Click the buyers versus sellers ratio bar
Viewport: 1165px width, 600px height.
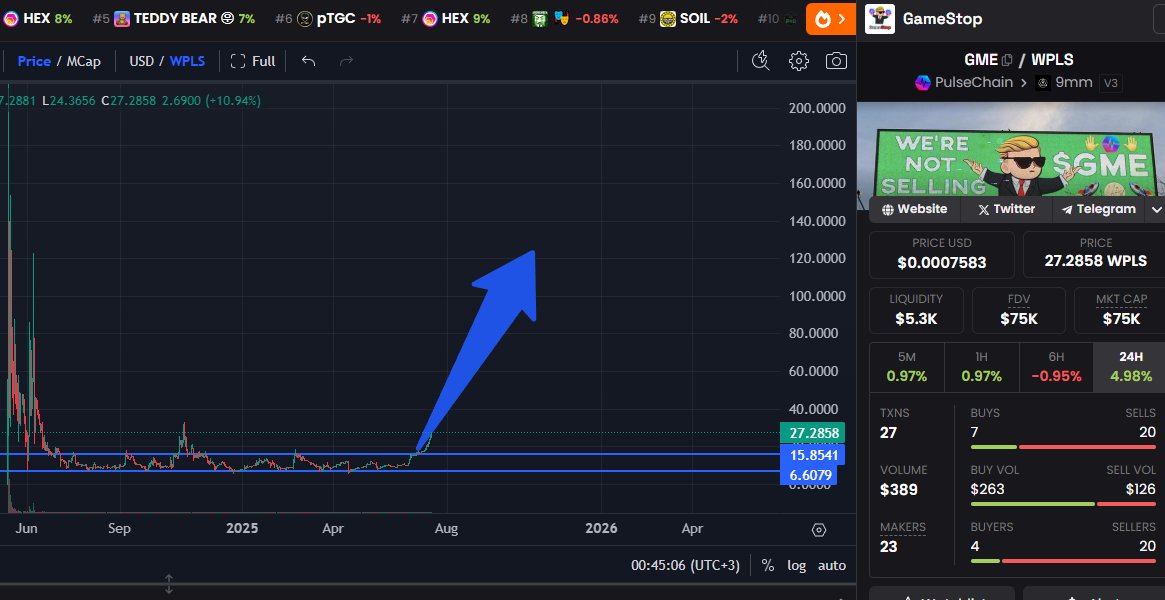[x=1063, y=561]
